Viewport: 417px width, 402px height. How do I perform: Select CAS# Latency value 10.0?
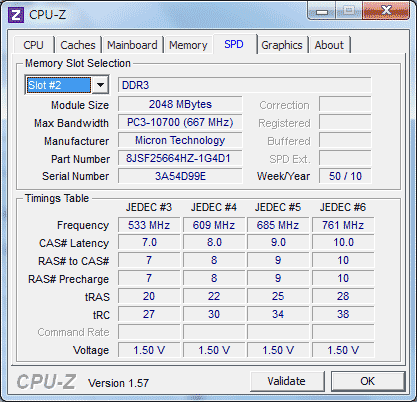point(343,242)
